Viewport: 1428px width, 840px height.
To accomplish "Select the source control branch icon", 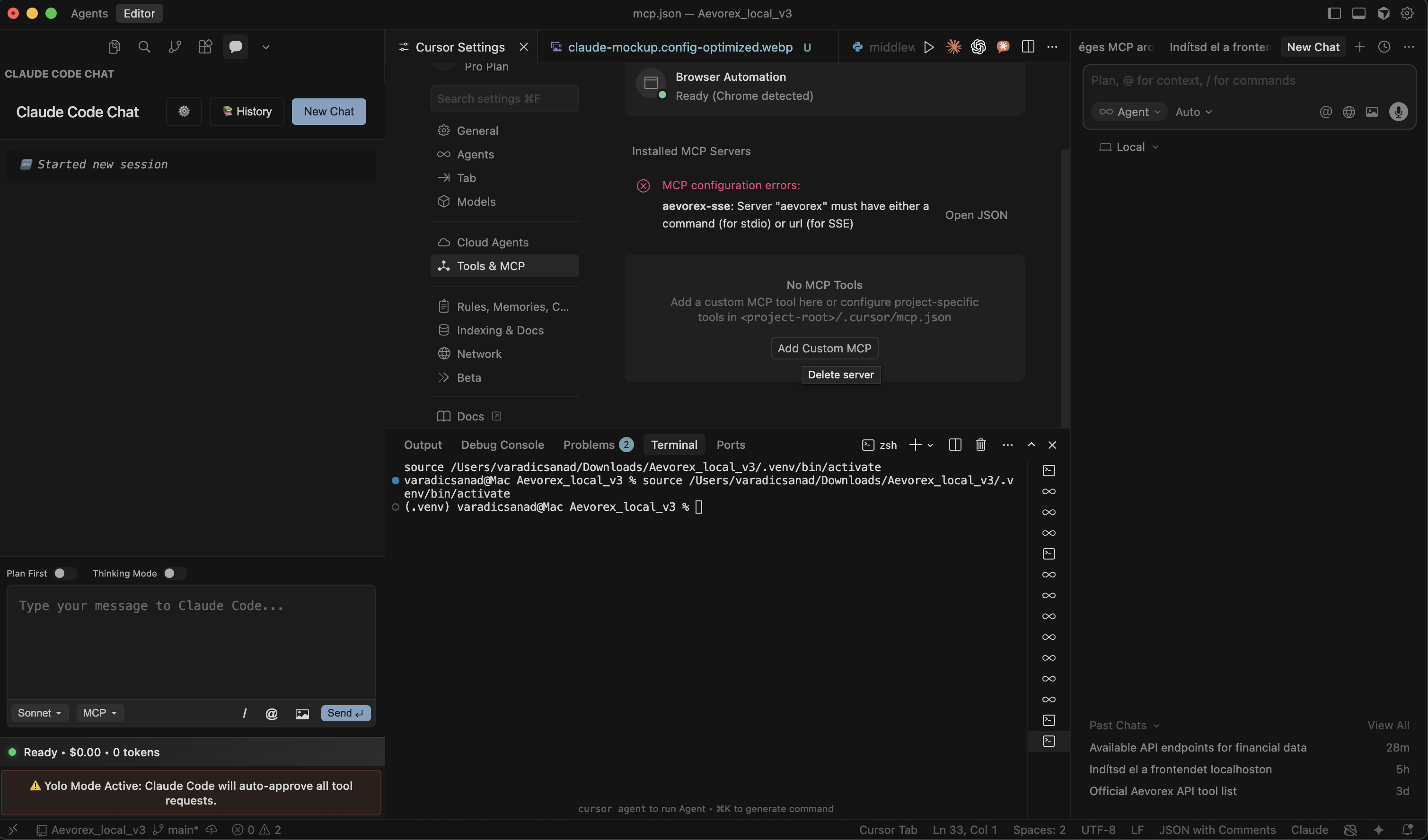I will click(175, 46).
